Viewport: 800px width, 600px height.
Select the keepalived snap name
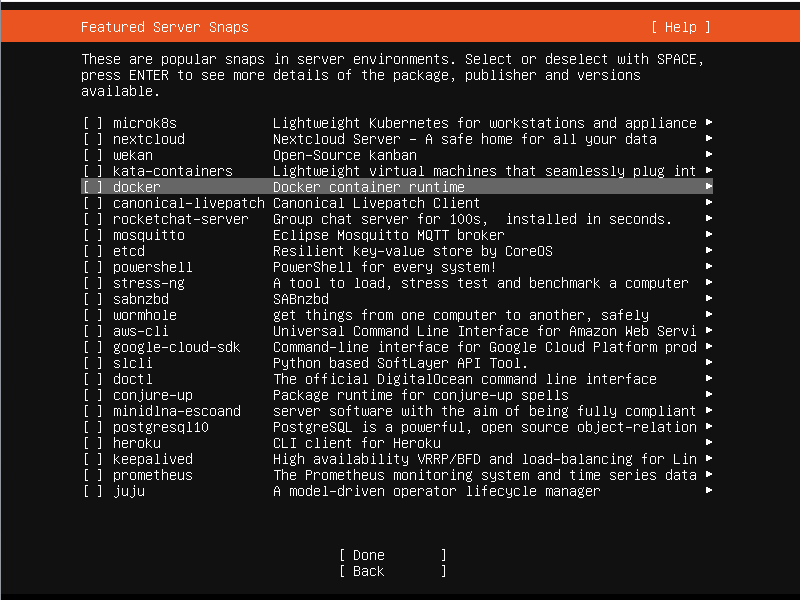pyautogui.click(x=153, y=459)
